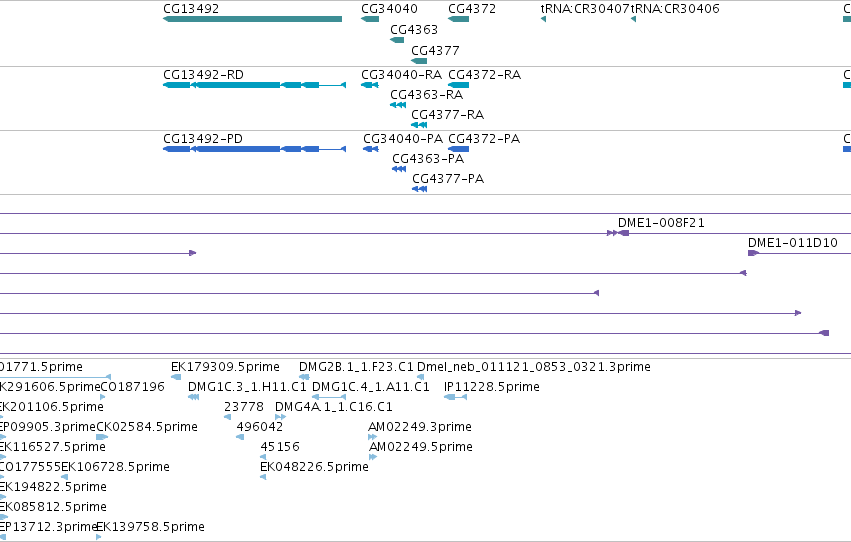
Task: Select CK02584.5prime EST label
Action: pyautogui.click(x=147, y=427)
